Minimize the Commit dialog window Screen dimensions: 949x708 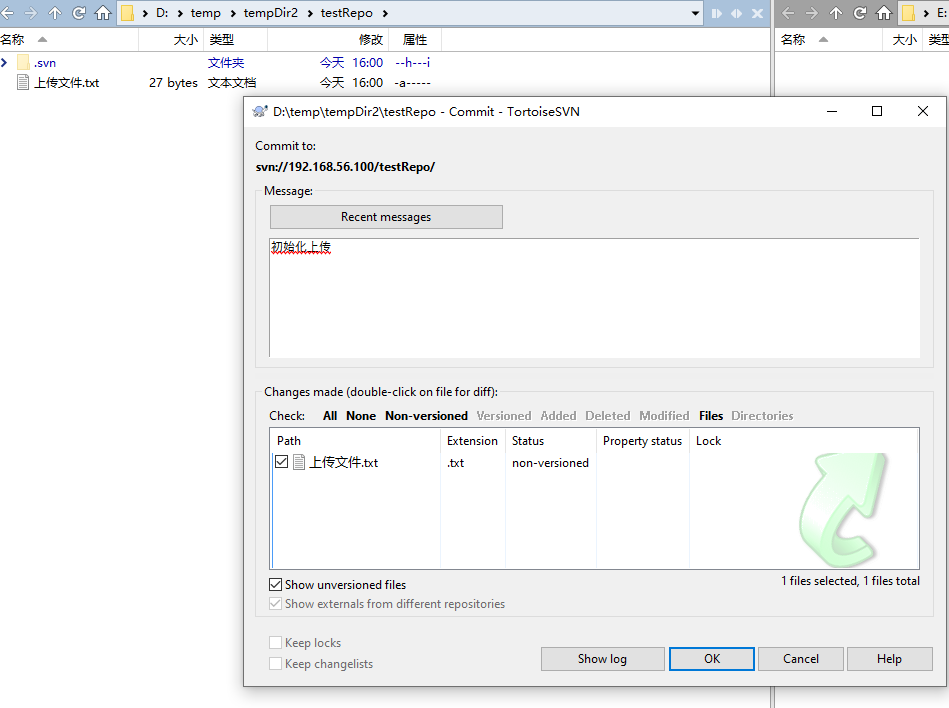tap(832, 111)
